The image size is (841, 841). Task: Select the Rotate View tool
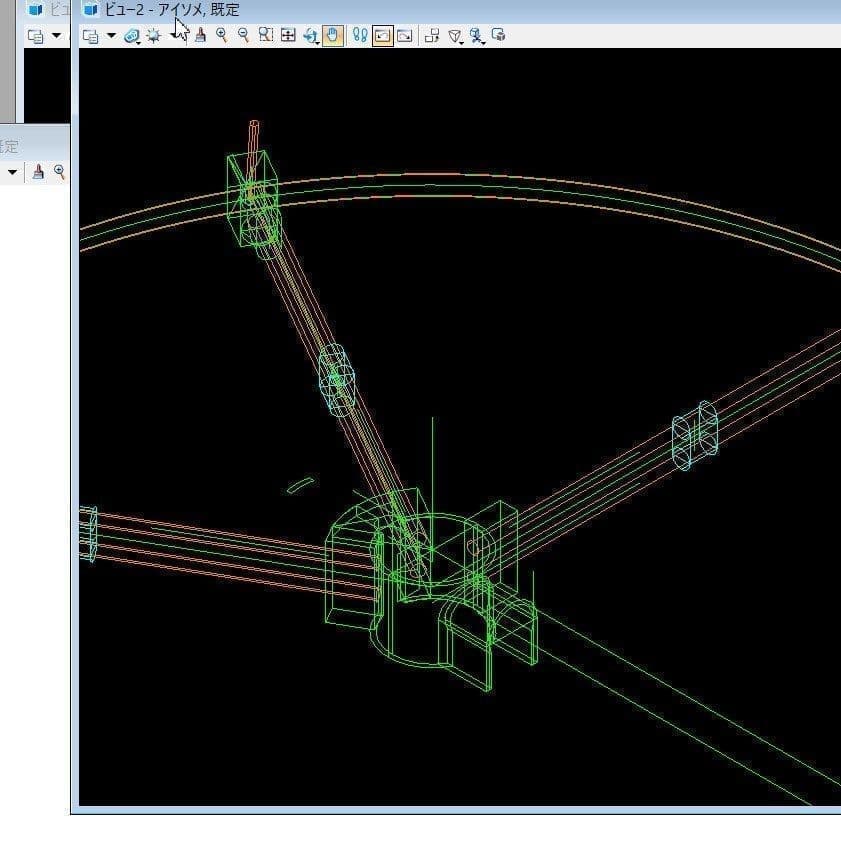click(310, 35)
